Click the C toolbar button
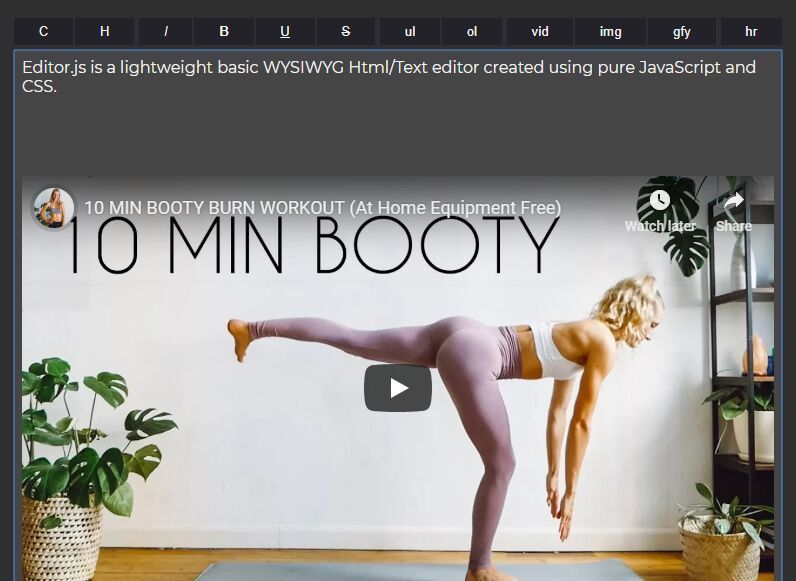Viewport: 796px width, 581px height. tap(43, 31)
